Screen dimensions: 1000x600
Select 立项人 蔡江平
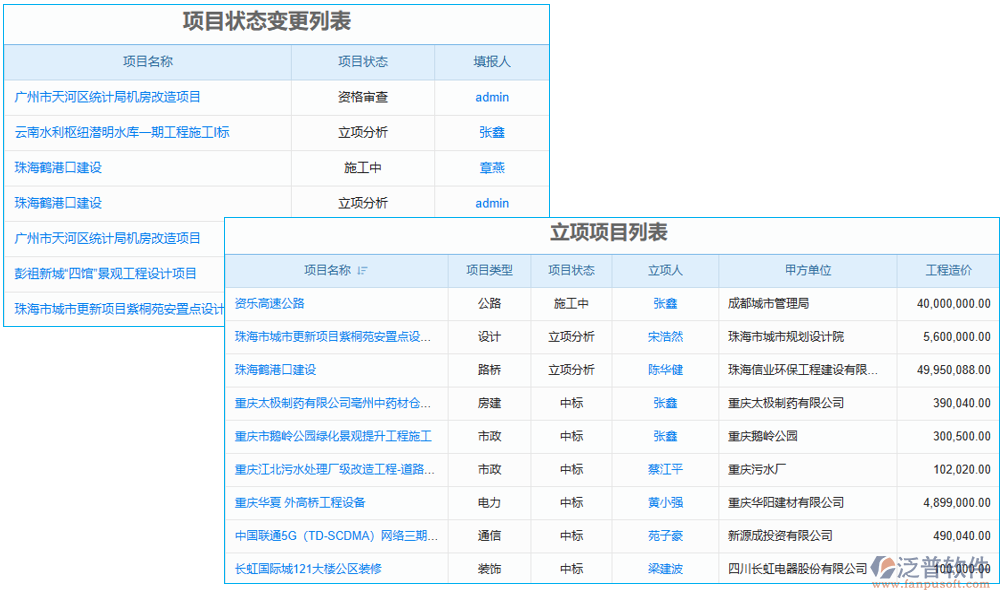tap(665, 469)
